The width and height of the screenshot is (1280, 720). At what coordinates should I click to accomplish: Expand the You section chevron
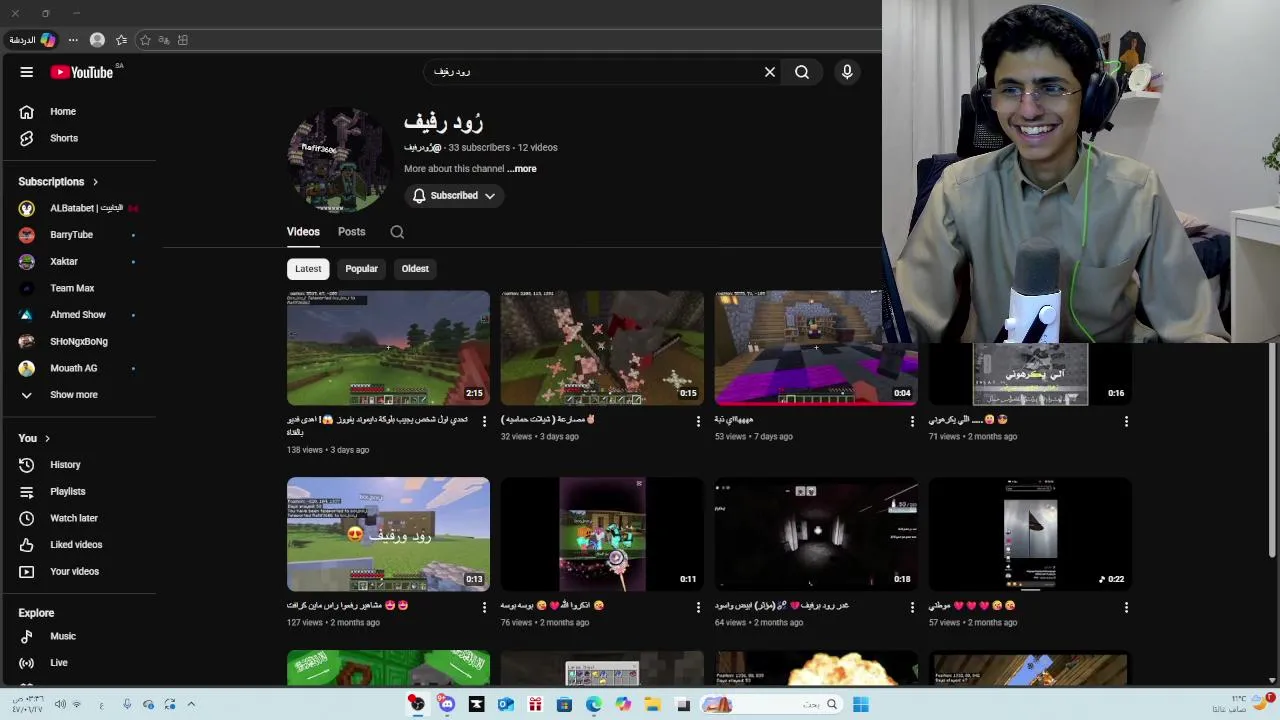point(47,438)
